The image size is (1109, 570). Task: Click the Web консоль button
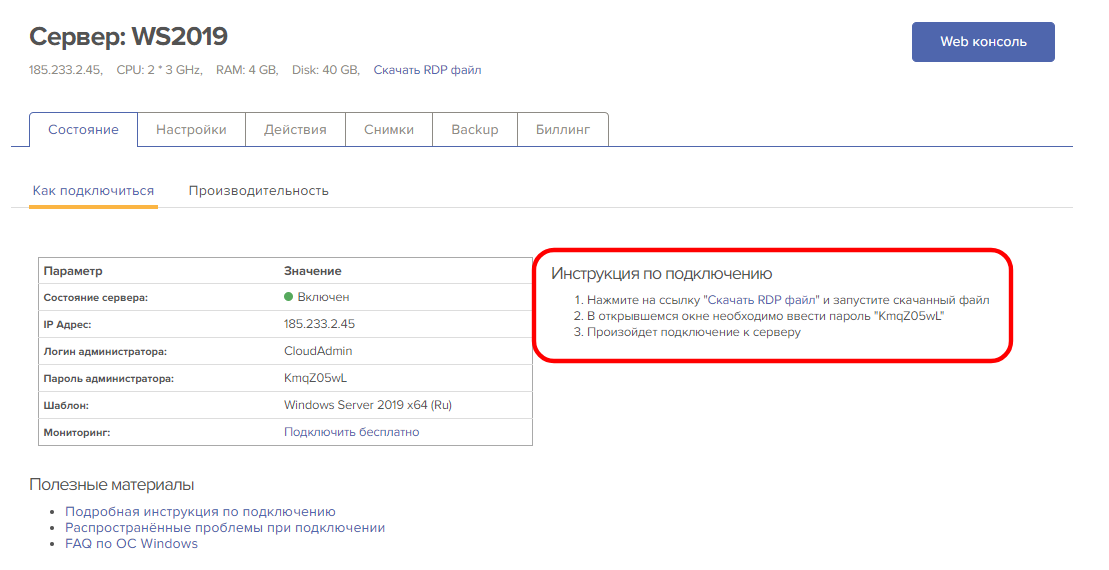982,42
